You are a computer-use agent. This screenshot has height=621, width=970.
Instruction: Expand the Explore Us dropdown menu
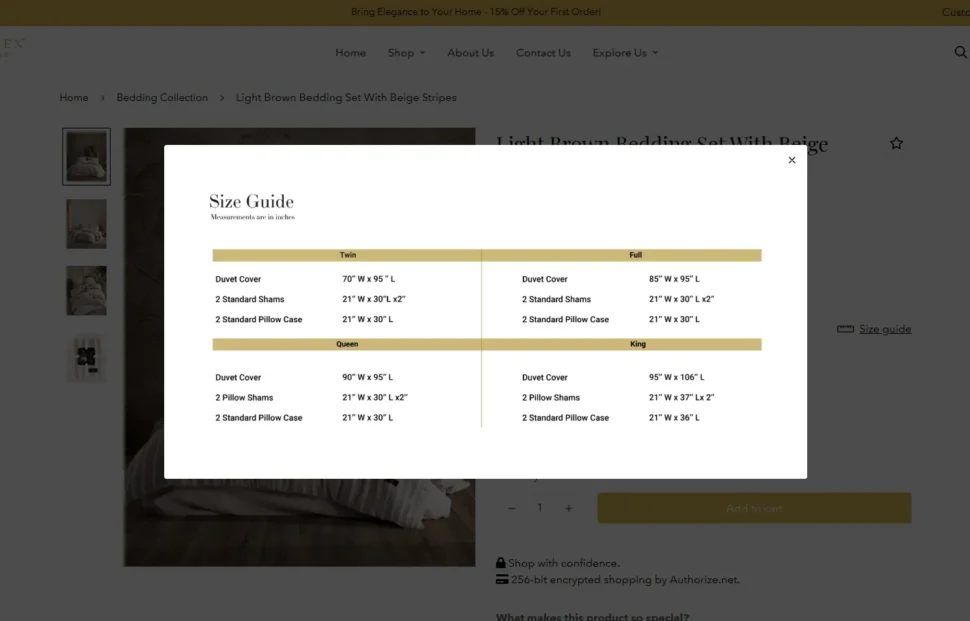(625, 53)
